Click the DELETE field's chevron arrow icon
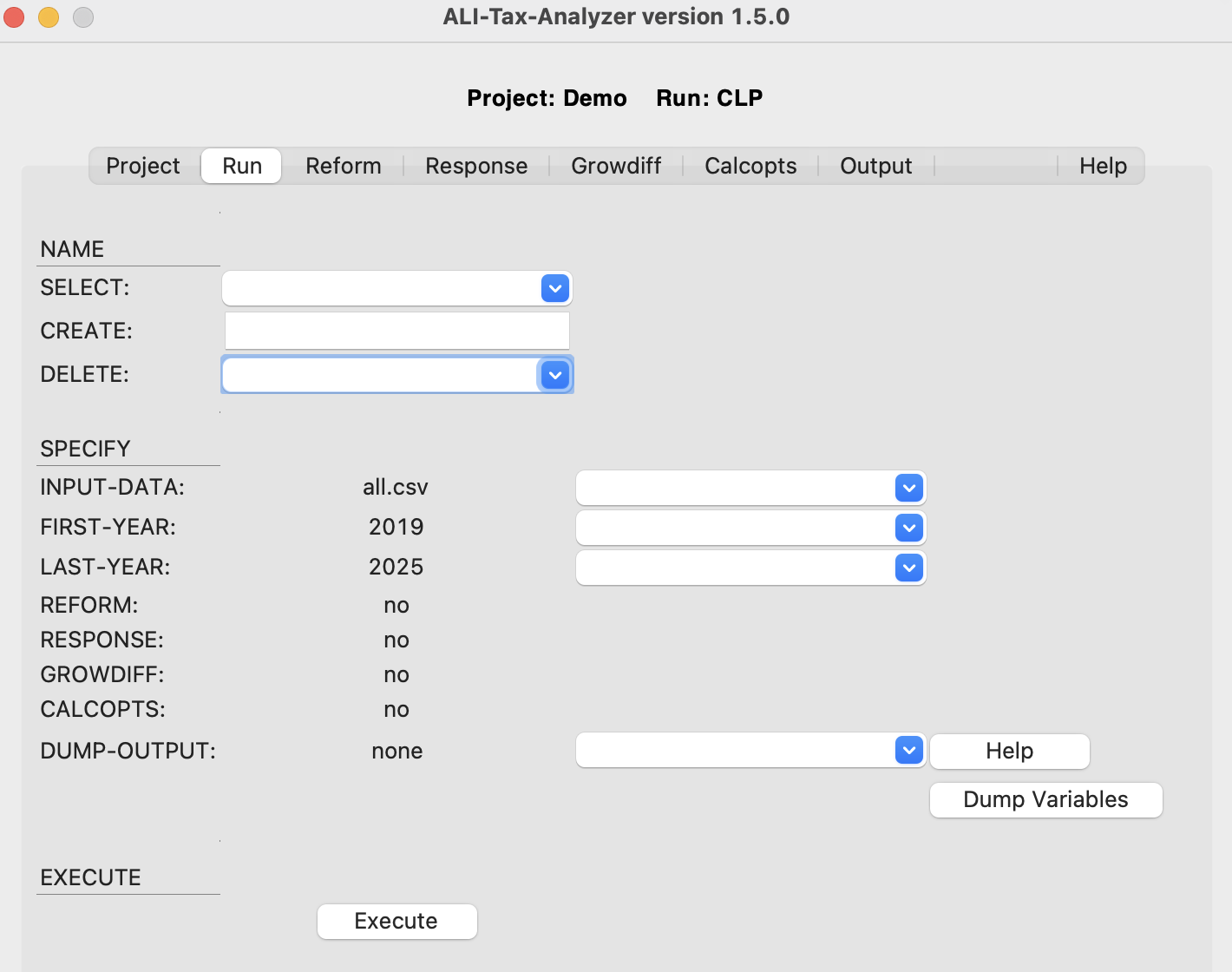The image size is (1232, 972). [x=554, y=374]
